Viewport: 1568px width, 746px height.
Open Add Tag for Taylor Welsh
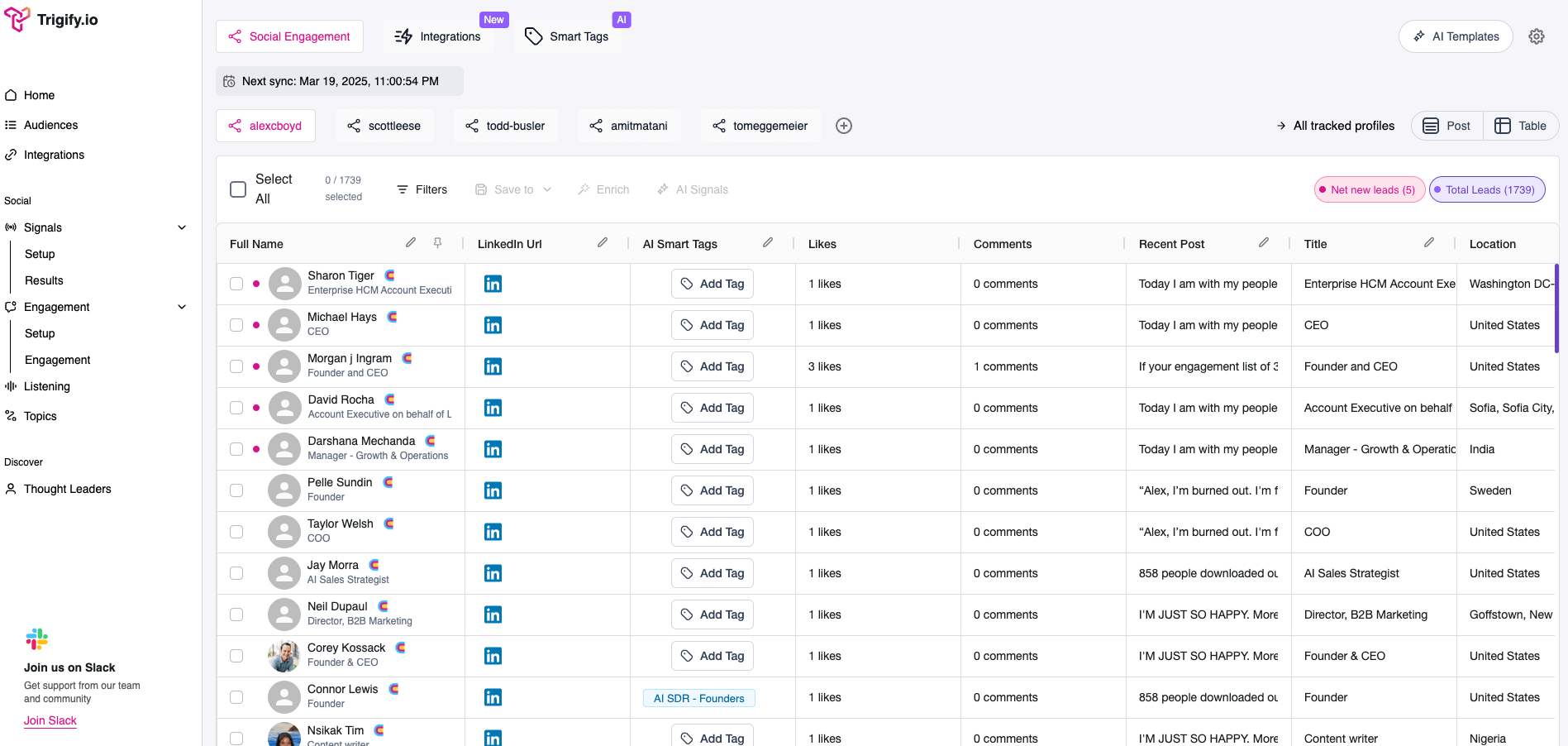(x=713, y=532)
